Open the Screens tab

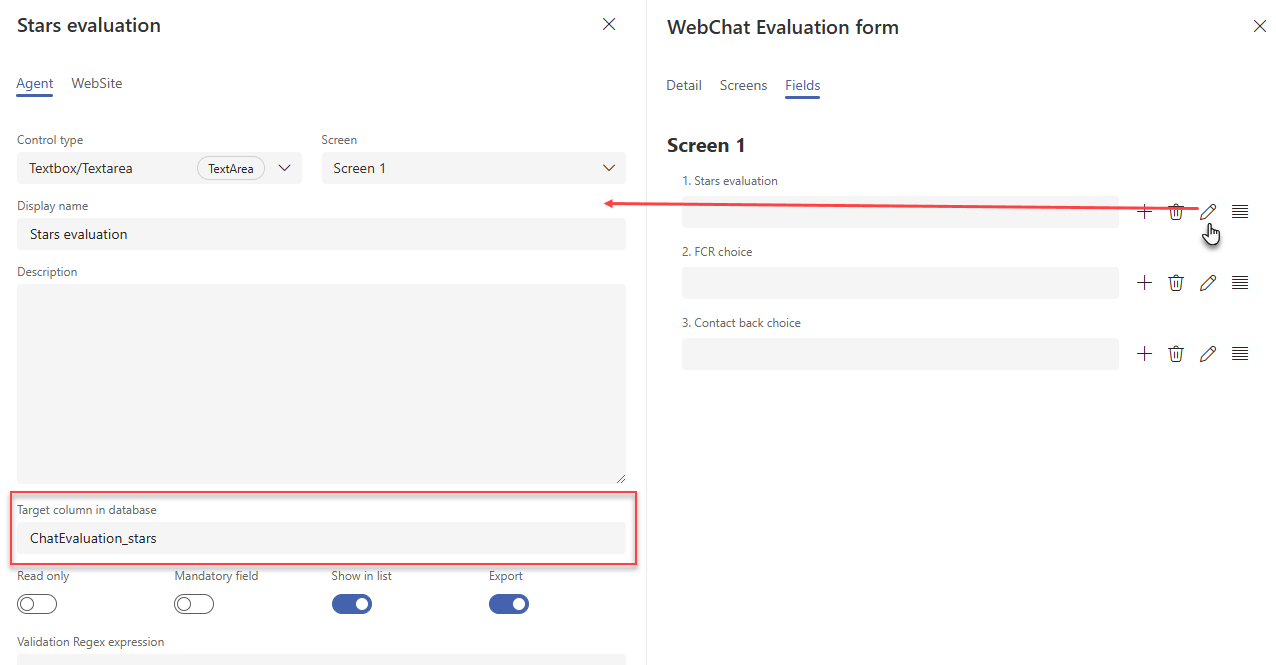[743, 86]
